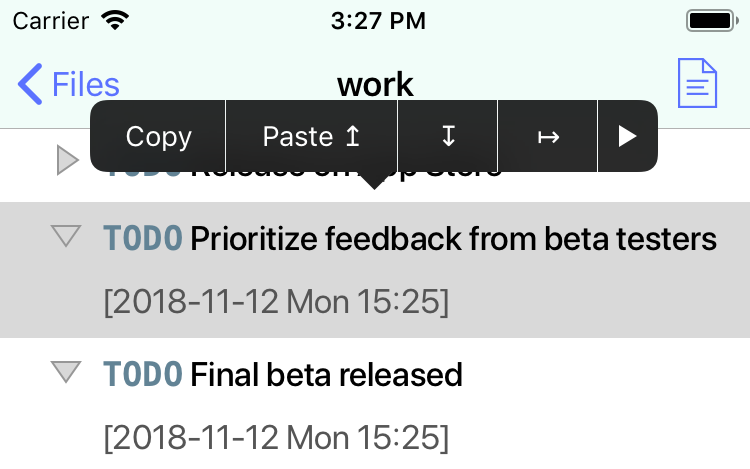750x469 pixels.
Task: Select the Final beta released heading
Action: pyautogui.click(x=326, y=374)
